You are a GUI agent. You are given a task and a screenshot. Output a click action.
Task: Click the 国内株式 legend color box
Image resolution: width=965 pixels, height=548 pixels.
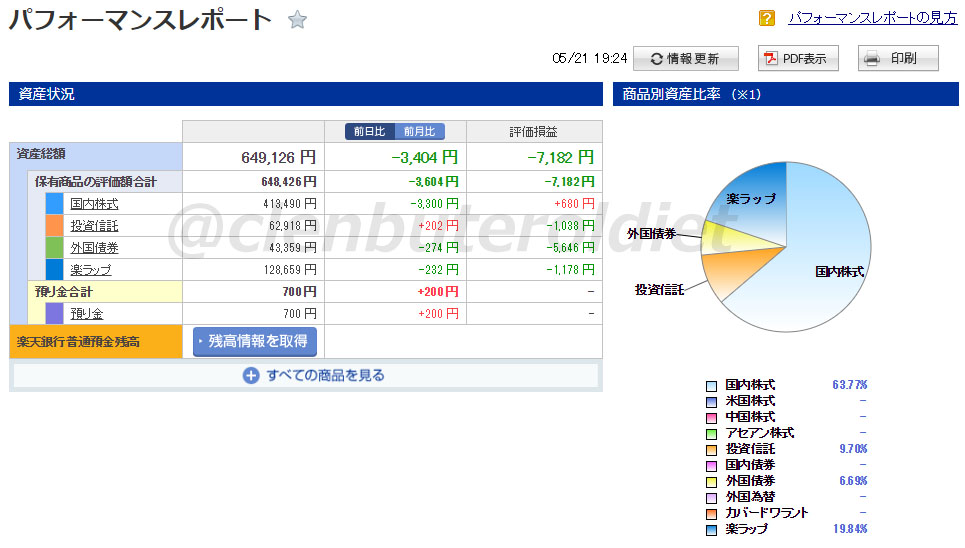[711, 386]
